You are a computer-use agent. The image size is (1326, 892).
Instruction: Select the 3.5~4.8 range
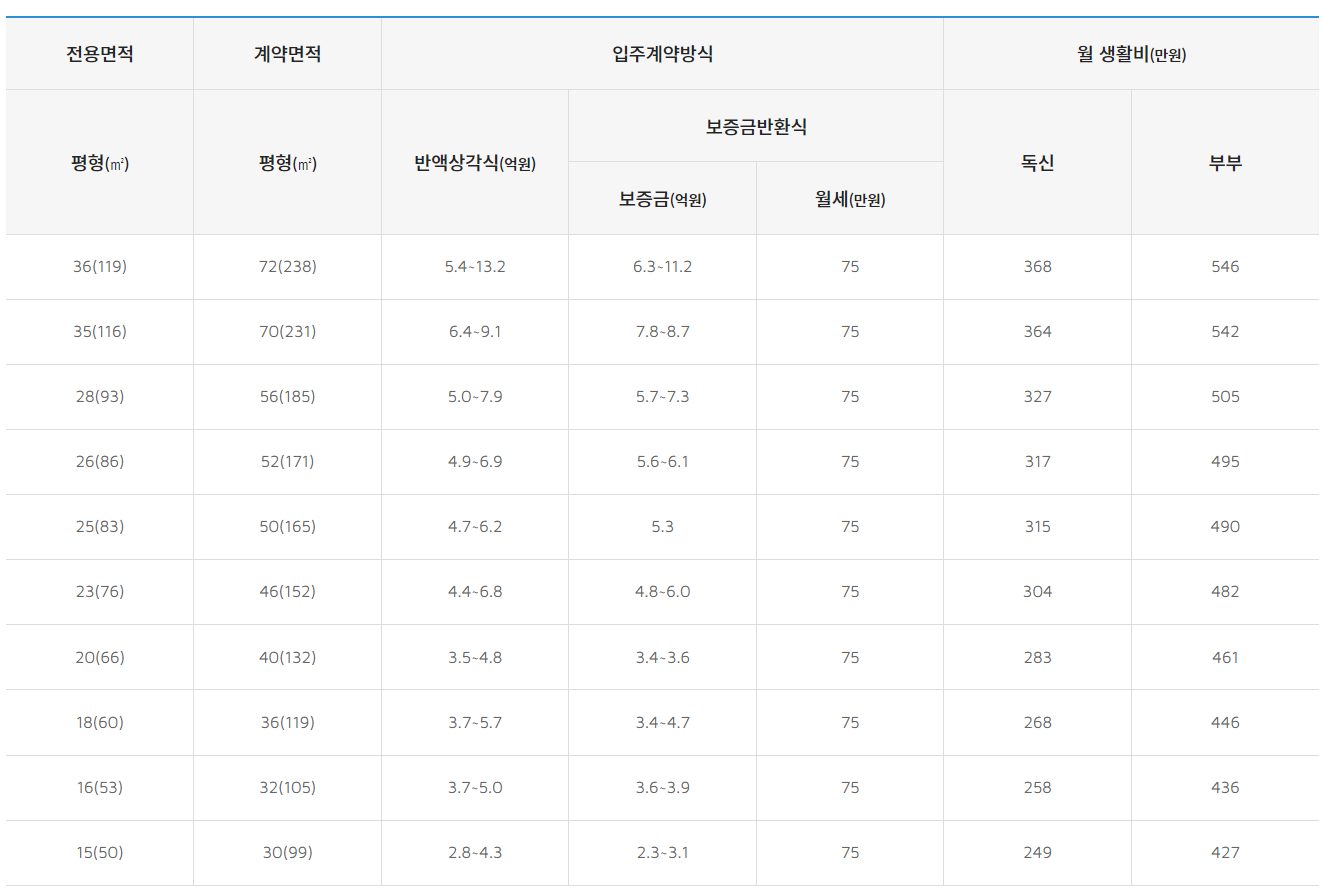point(475,658)
